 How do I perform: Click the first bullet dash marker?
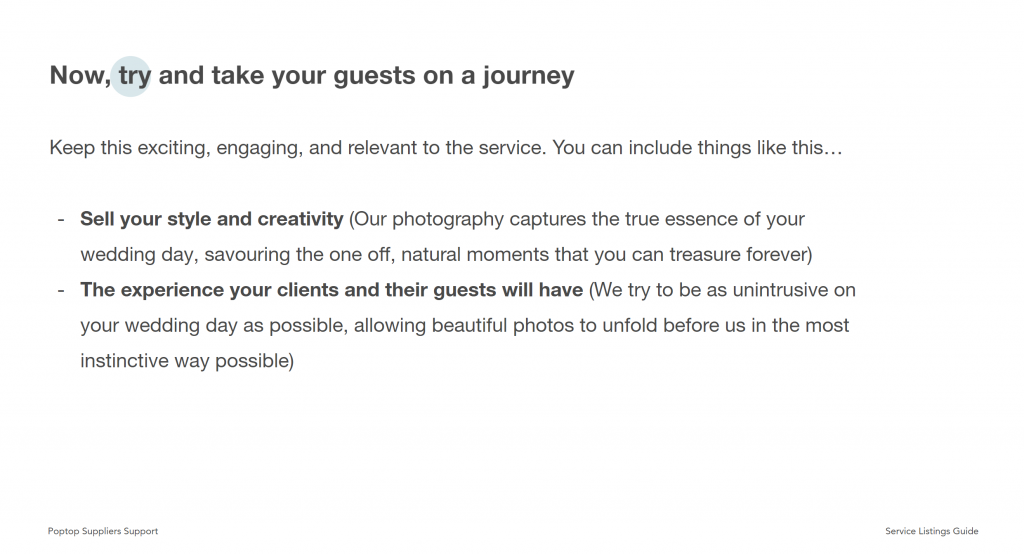pos(61,219)
